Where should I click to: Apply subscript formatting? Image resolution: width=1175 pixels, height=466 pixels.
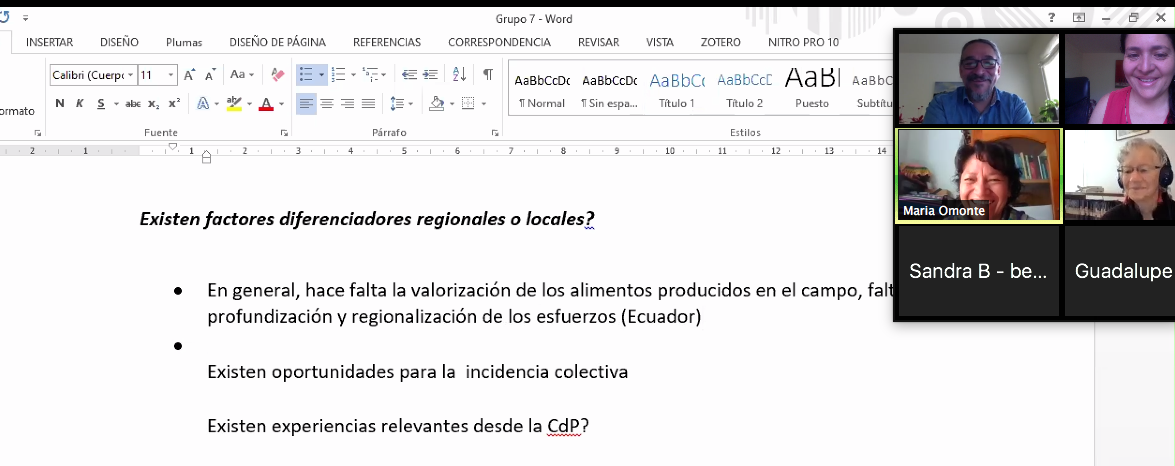tap(154, 104)
